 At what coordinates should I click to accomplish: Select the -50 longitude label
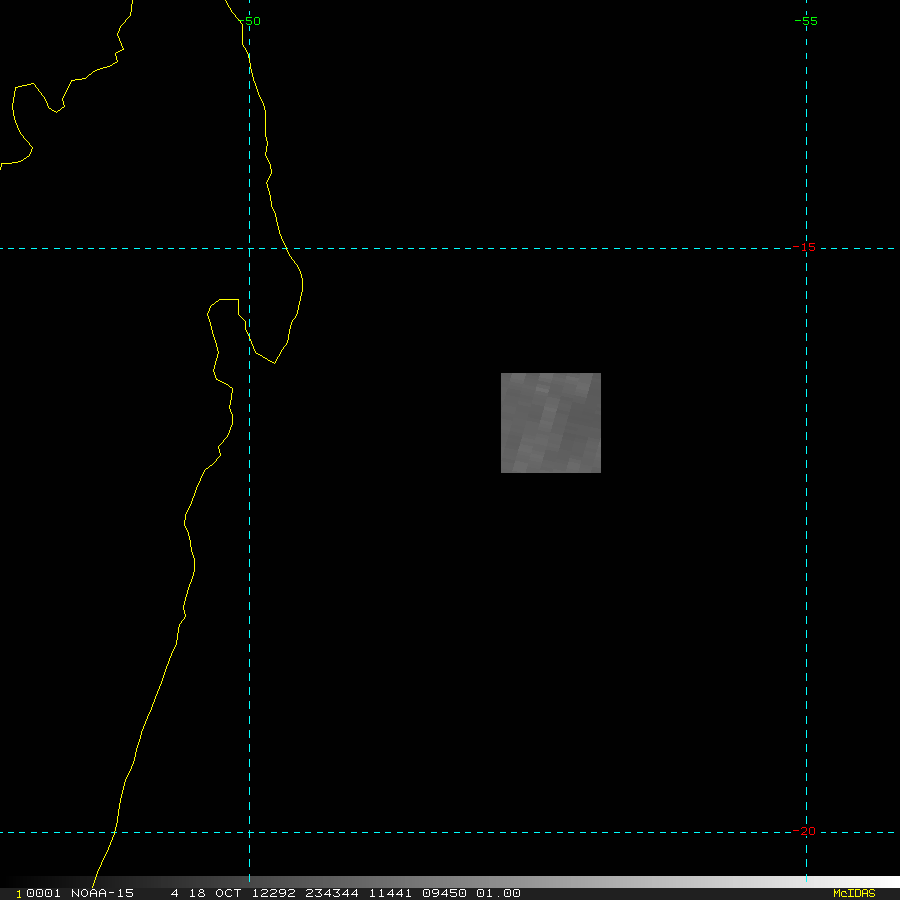(250, 21)
